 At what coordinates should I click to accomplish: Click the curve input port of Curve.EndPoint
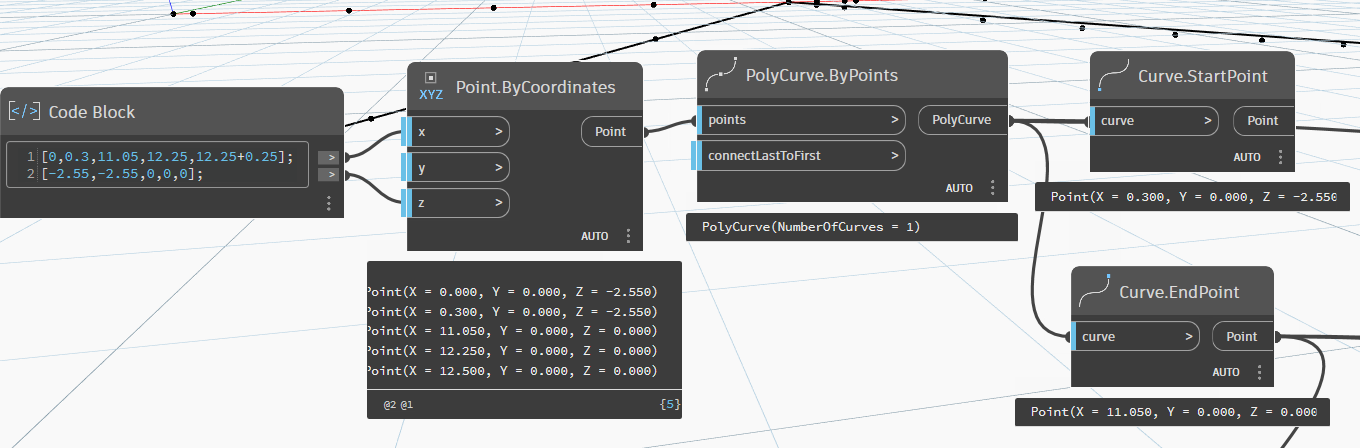pyautogui.click(x=1134, y=337)
